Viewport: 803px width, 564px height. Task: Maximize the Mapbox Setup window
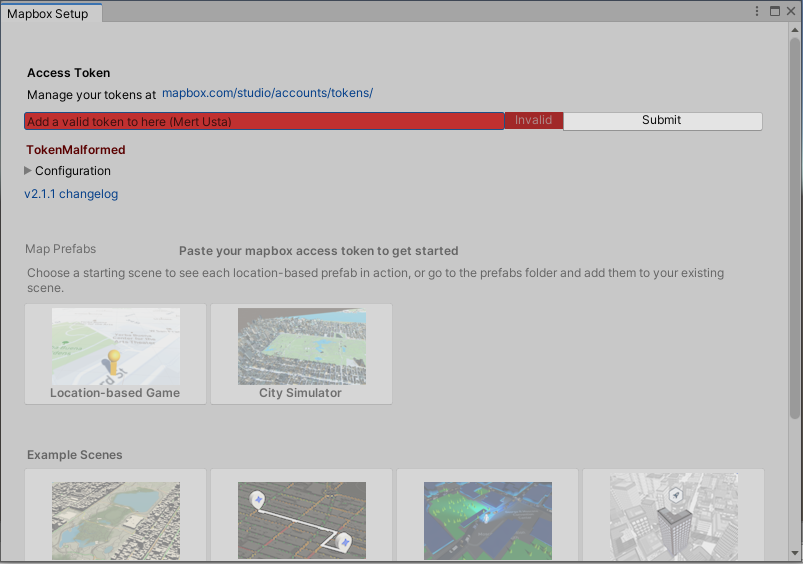tap(775, 11)
